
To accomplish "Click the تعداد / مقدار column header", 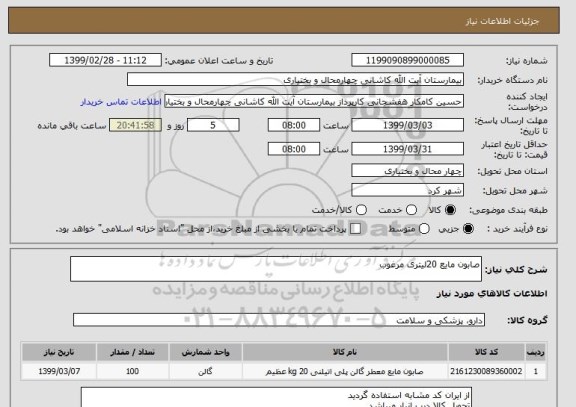I will tap(132, 352).
